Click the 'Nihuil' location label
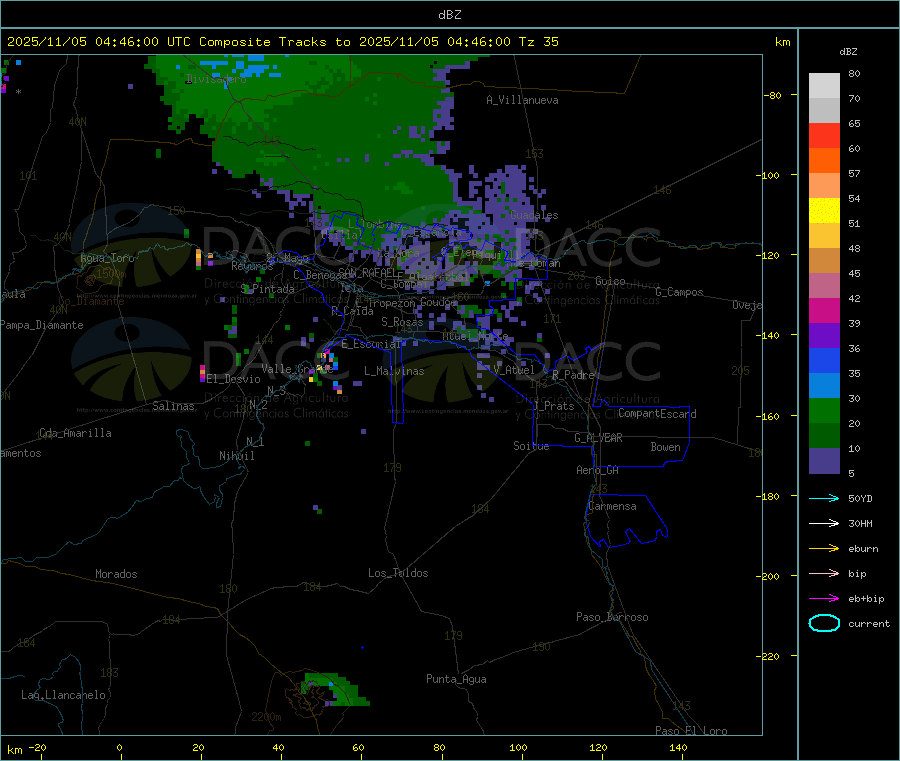 (236, 456)
